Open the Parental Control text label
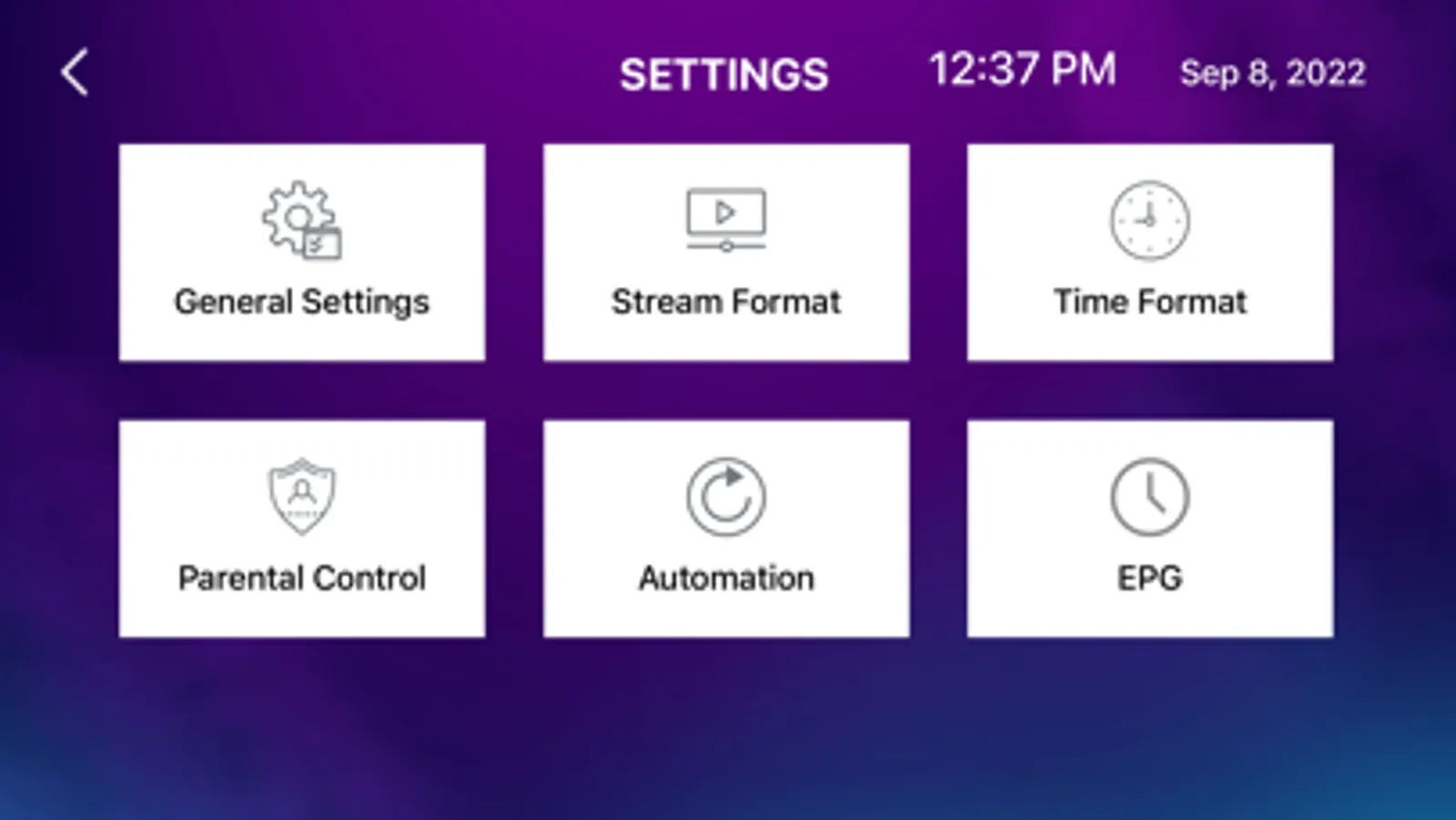The width and height of the screenshot is (1456, 820). (301, 578)
